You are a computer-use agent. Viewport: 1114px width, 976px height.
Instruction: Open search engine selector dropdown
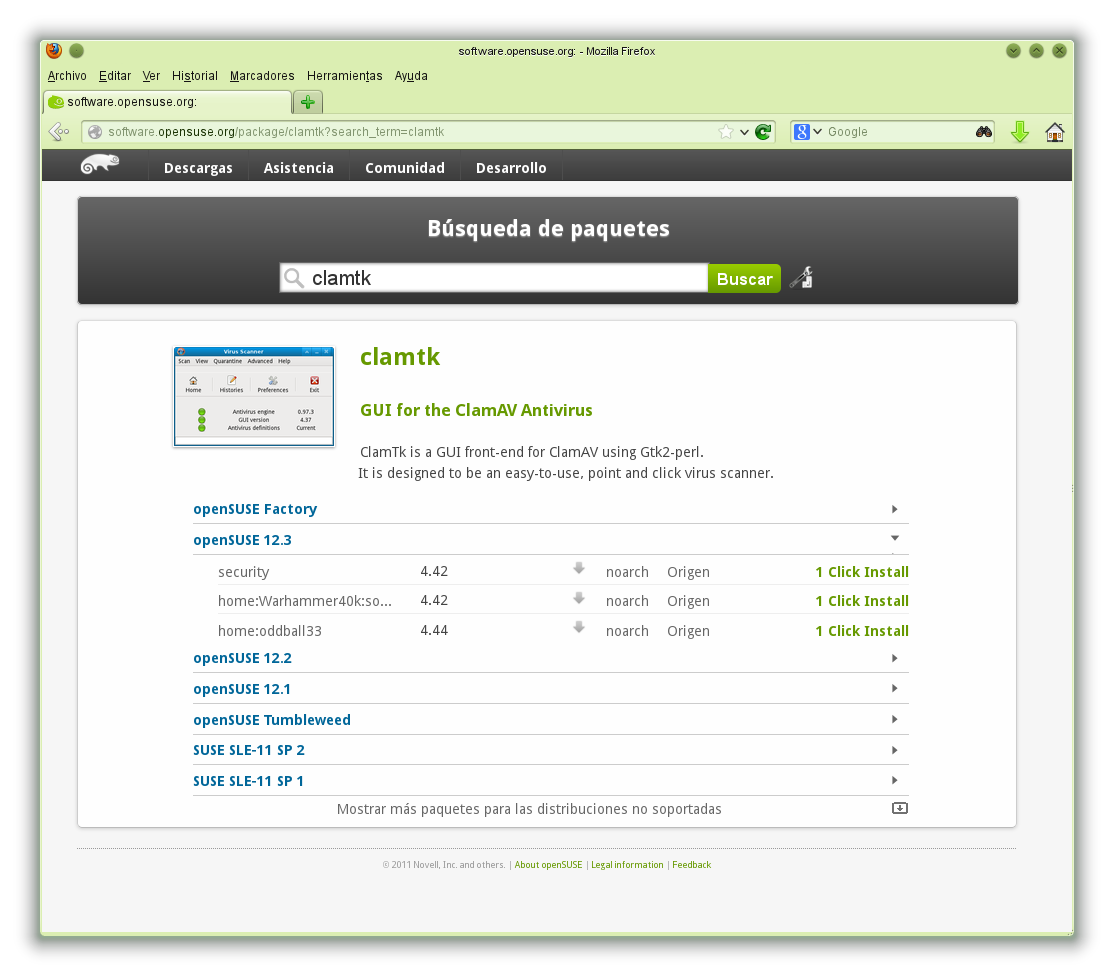pos(817,131)
